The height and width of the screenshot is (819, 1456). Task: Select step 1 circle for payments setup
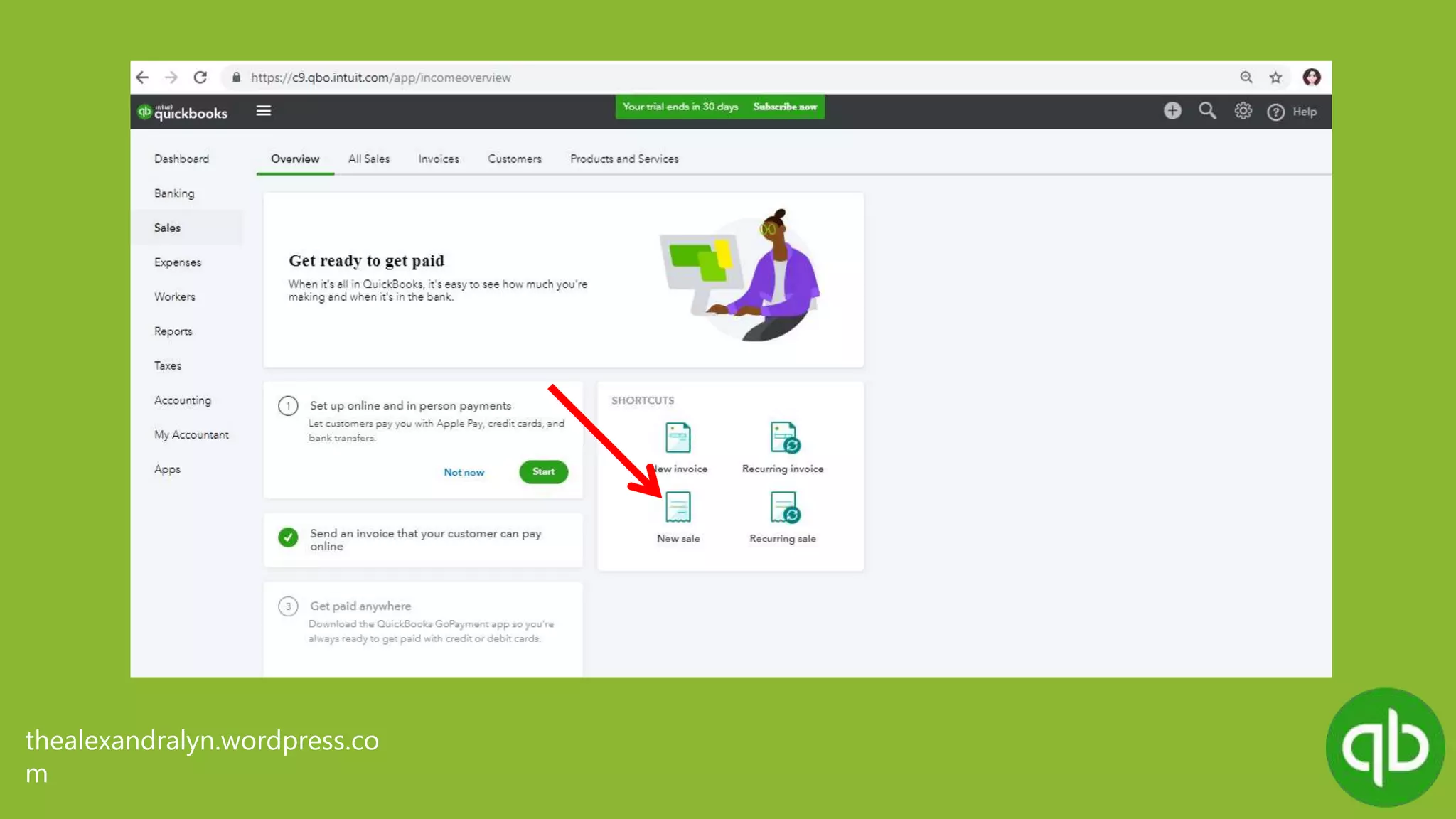[x=288, y=406]
